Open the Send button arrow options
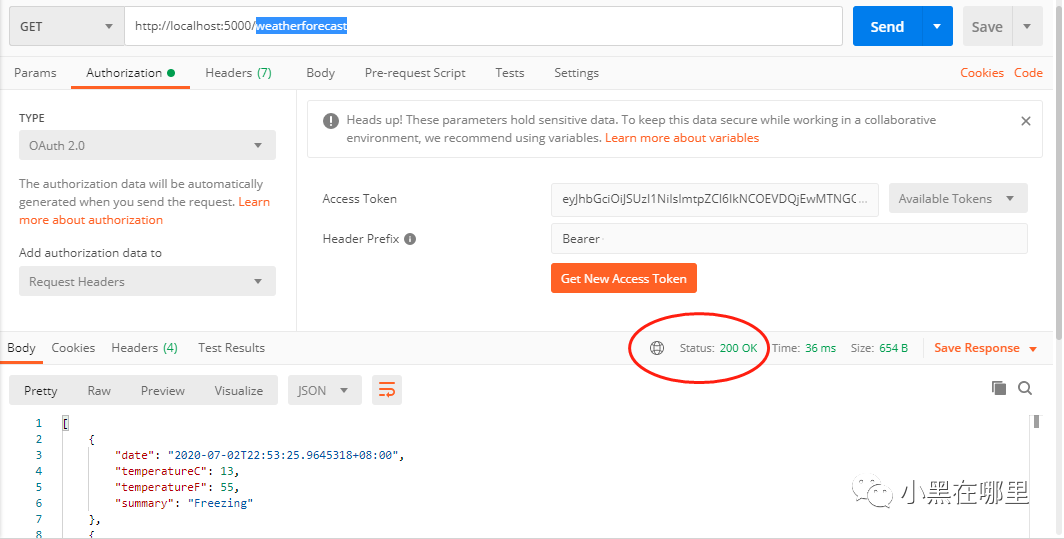Image resolution: width=1064 pixels, height=539 pixels. [x=936, y=26]
